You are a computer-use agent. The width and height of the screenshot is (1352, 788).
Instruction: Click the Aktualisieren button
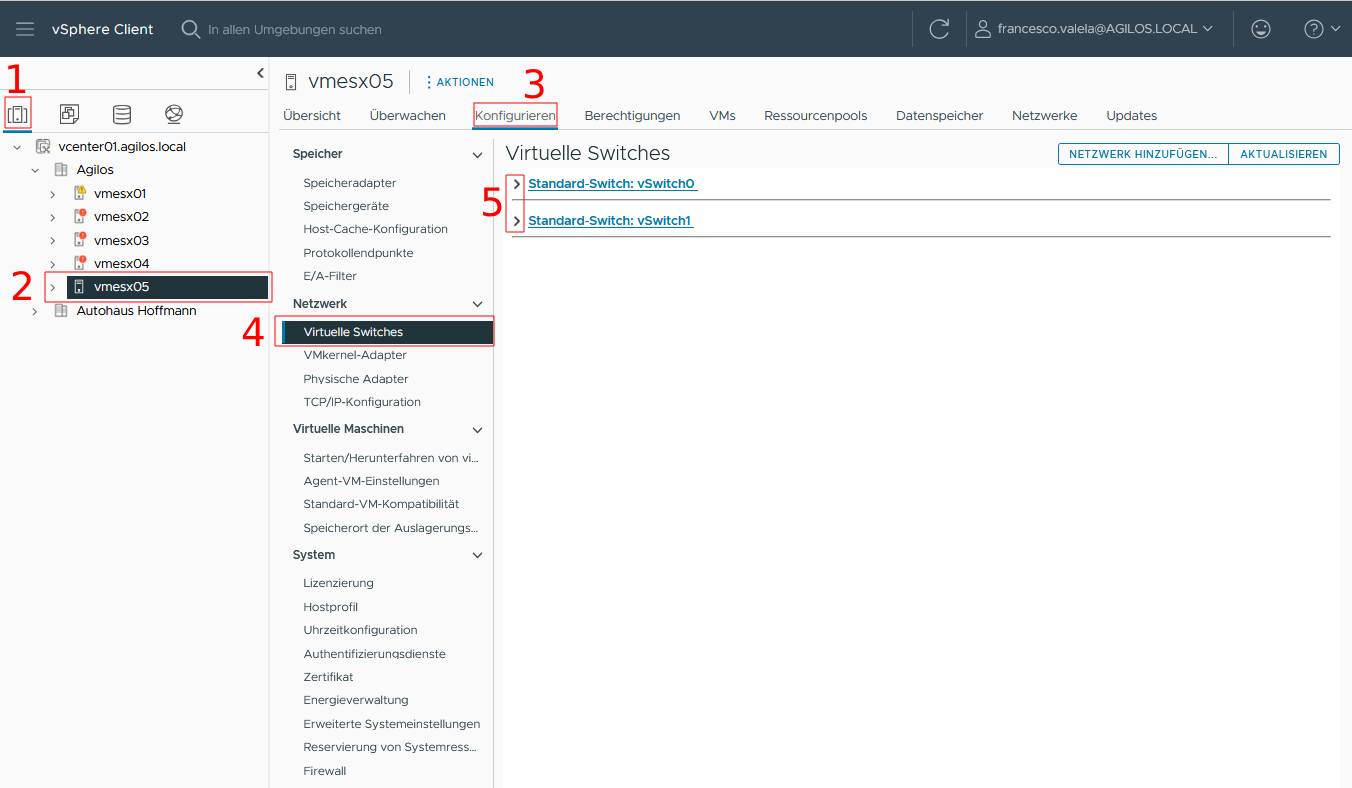[1284, 154]
